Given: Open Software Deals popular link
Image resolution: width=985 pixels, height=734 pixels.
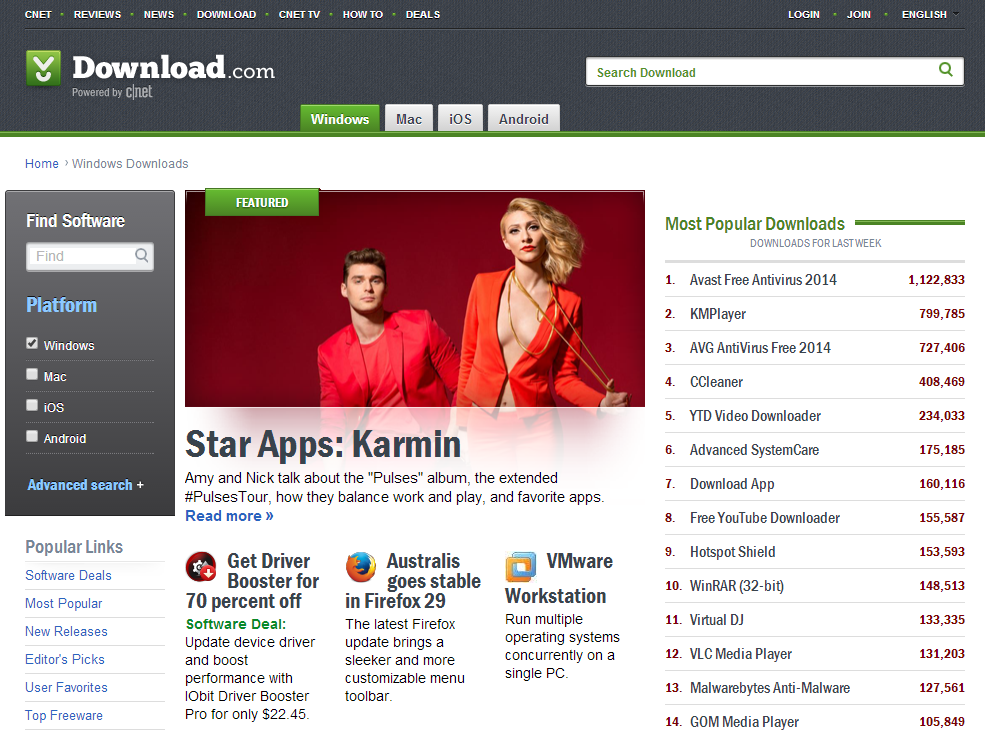Looking at the screenshot, I should point(68,575).
